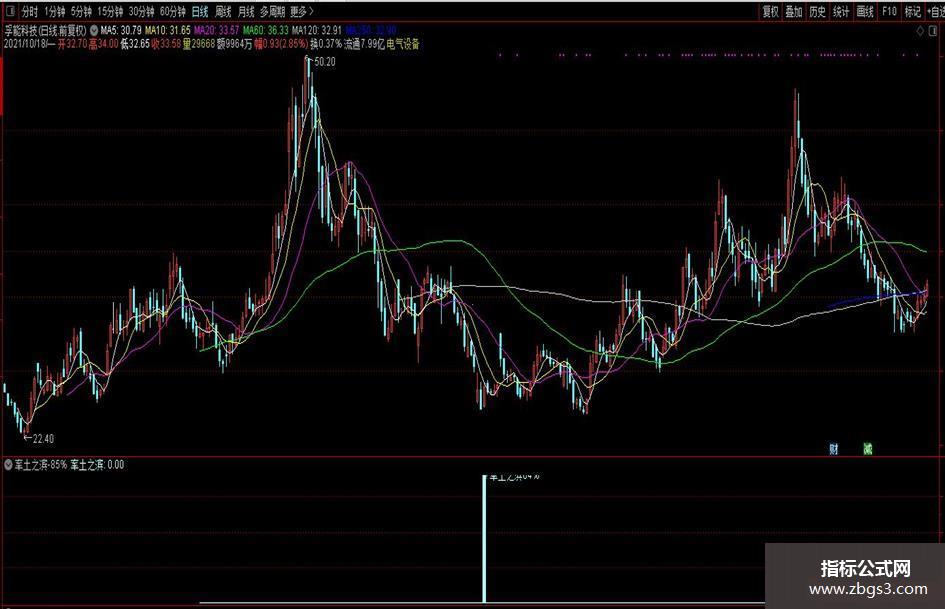The image size is (945, 609).
Task: Click the 换0.37% turnover value
Action: point(326,44)
